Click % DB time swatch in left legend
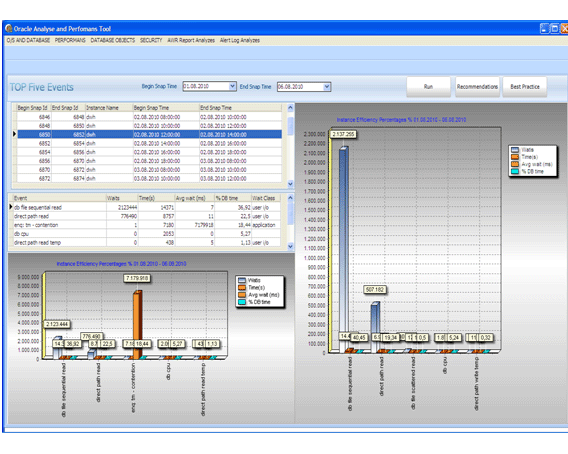 tap(242, 302)
